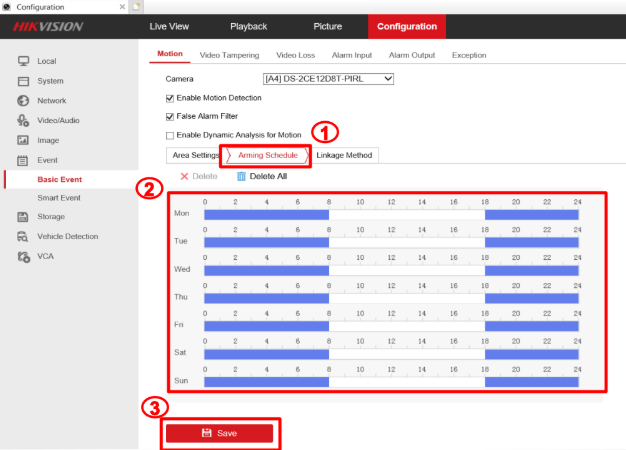626x450 pixels.
Task: Click the Vehicle Detection icon
Action: [x=23, y=237]
